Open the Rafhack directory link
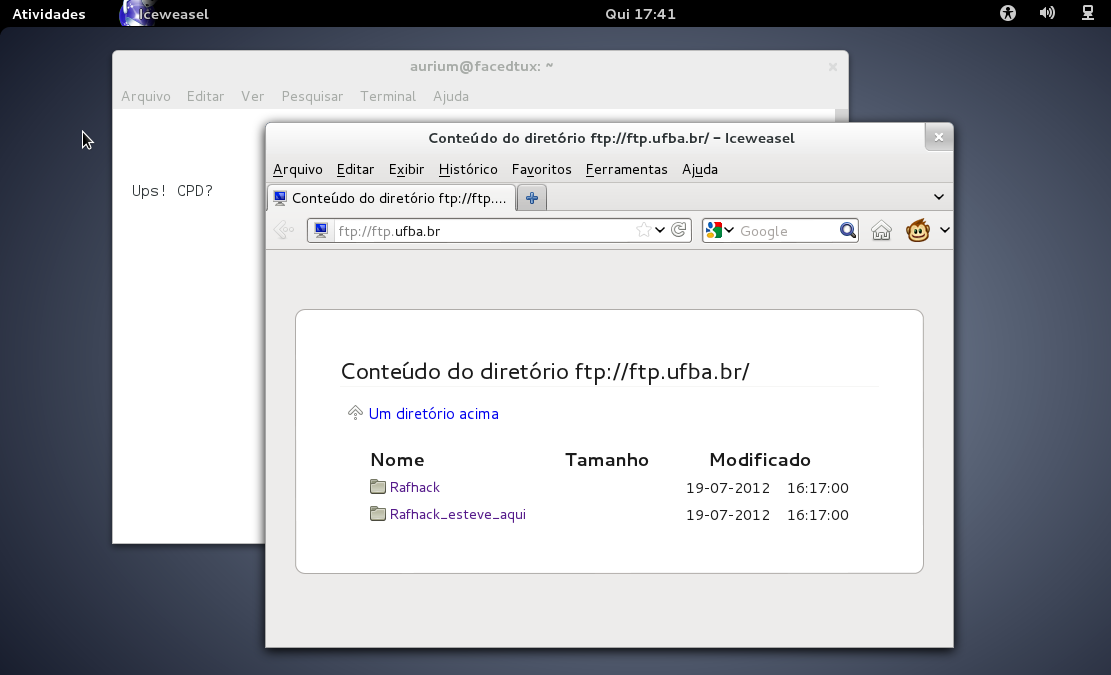The image size is (1111, 675). (414, 487)
